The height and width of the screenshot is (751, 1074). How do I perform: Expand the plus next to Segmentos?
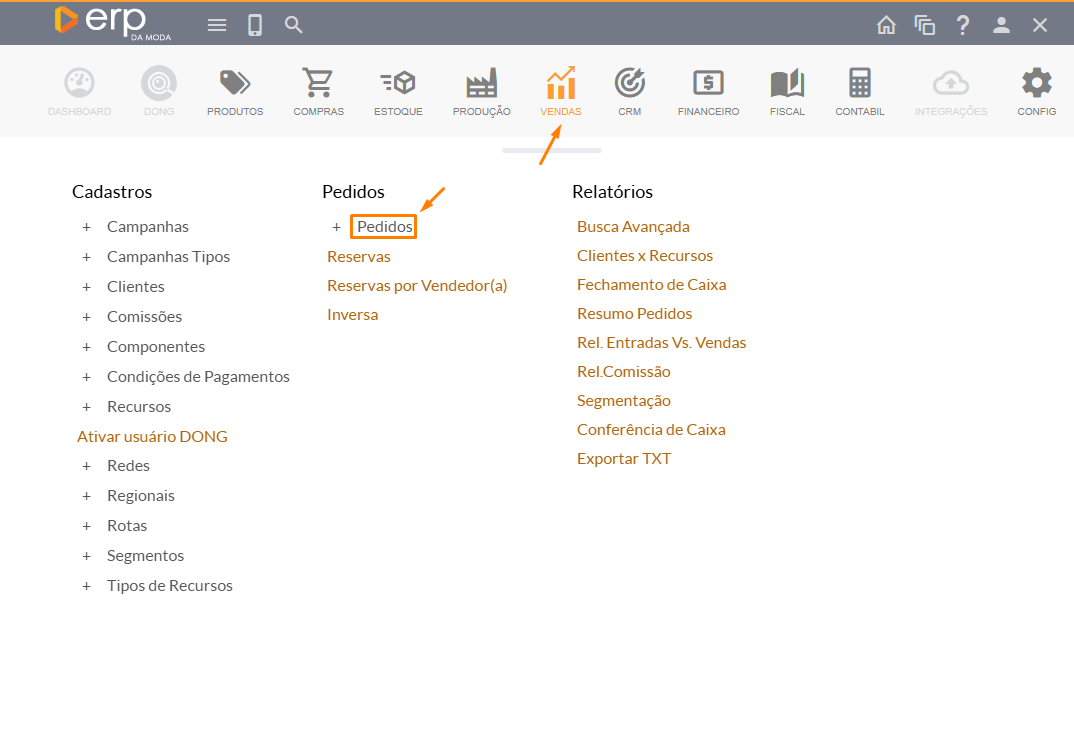(x=87, y=556)
